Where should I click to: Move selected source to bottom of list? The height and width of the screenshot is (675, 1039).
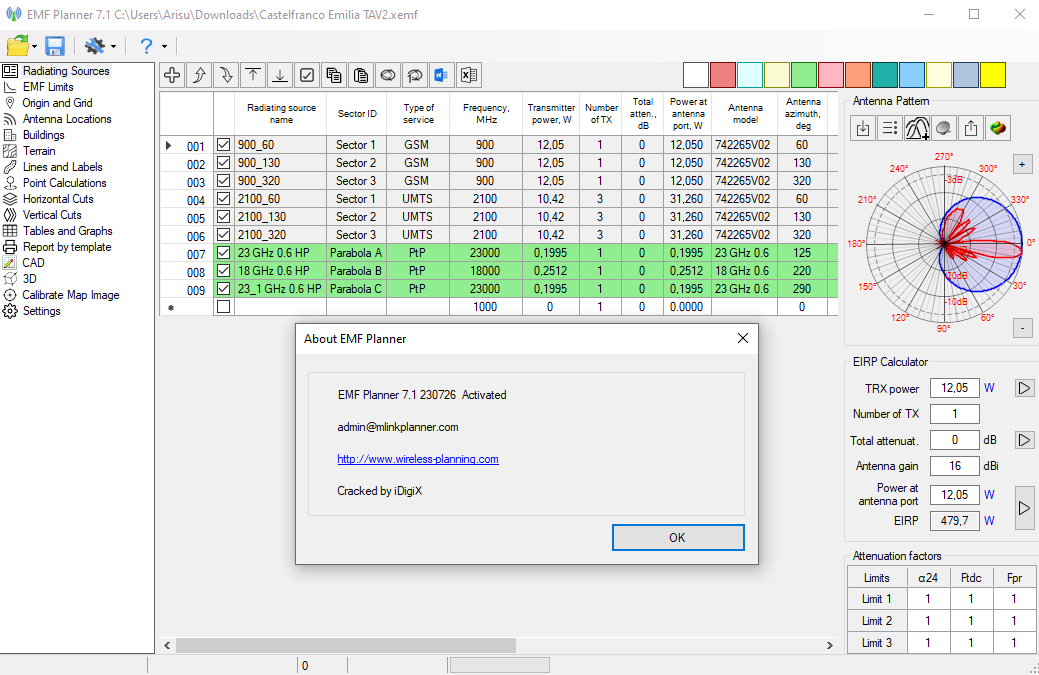280,76
